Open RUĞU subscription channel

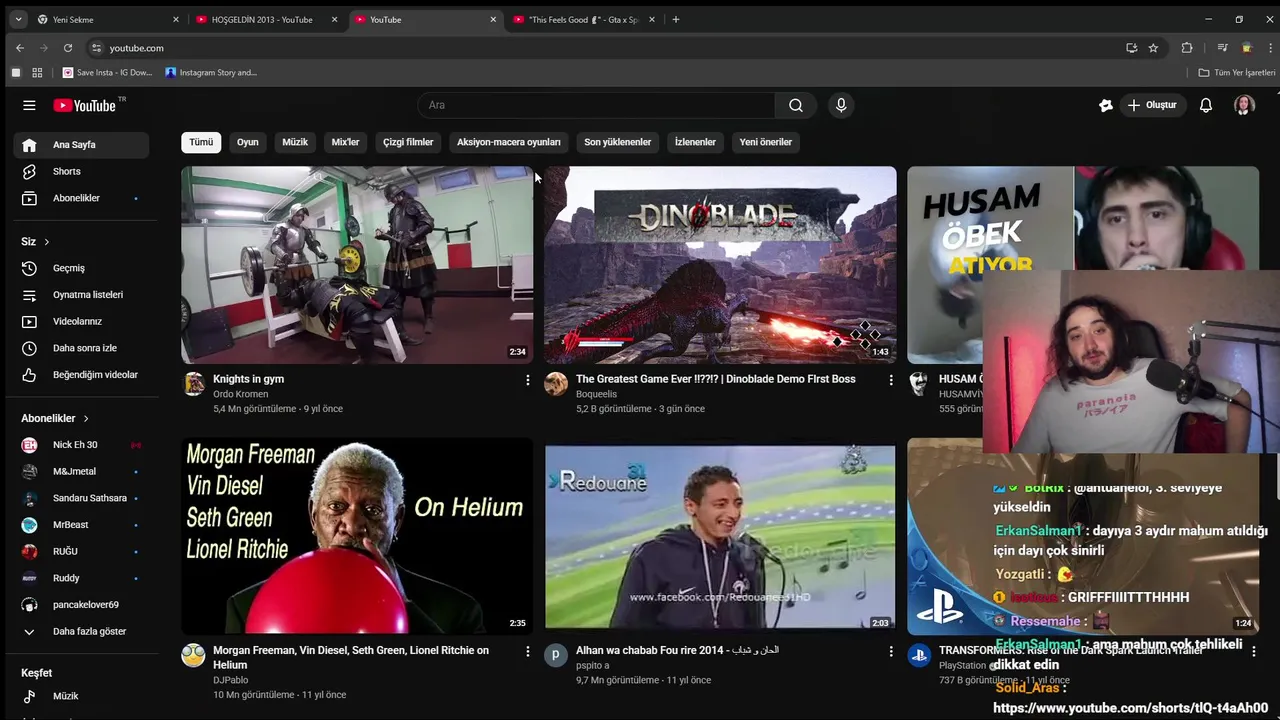(x=81, y=552)
